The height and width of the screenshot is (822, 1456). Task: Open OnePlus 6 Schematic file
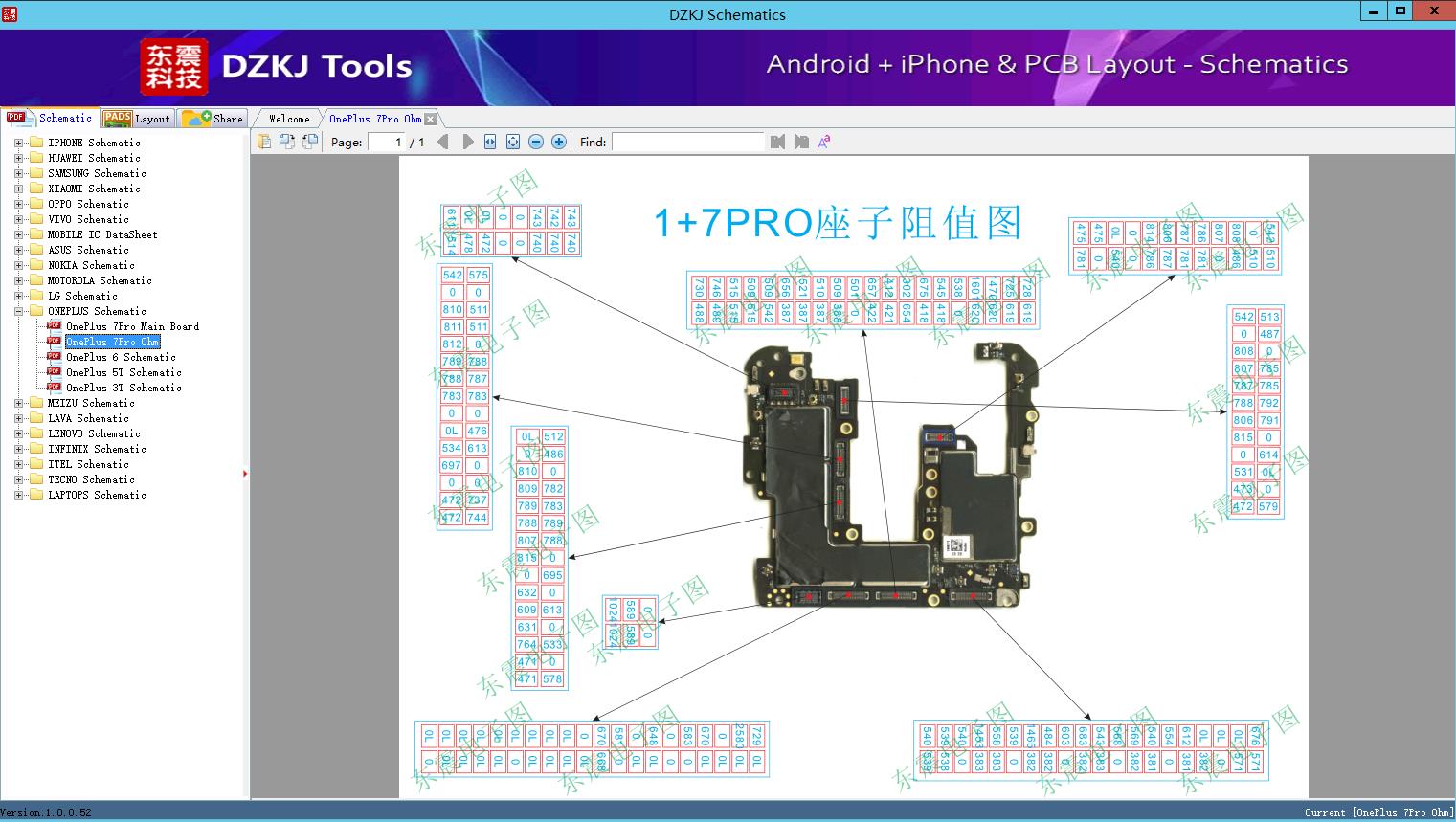point(122,357)
